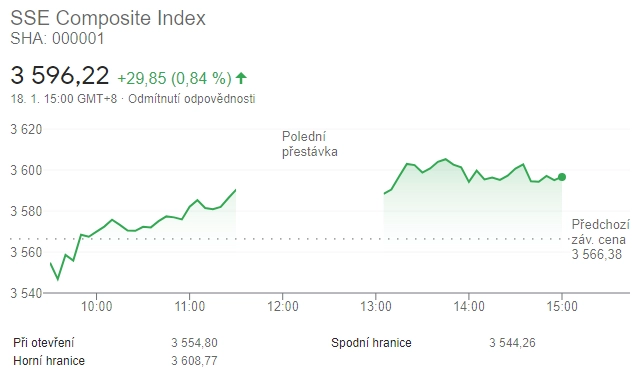Click the 10:00 time axis label
The width and height of the screenshot is (638, 375).
[x=96, y=306]
